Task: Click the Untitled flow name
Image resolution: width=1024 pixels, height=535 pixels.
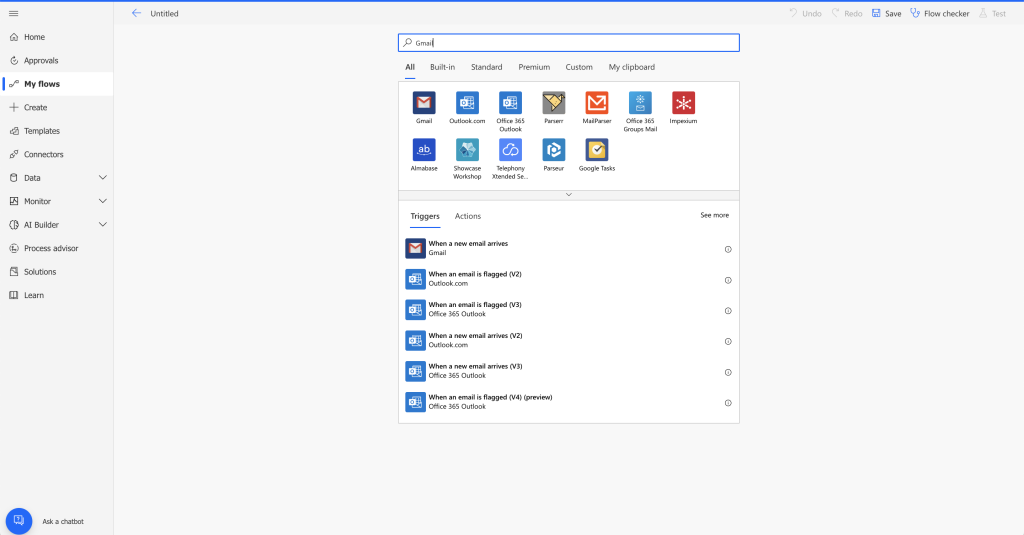Action: [164, 13]
